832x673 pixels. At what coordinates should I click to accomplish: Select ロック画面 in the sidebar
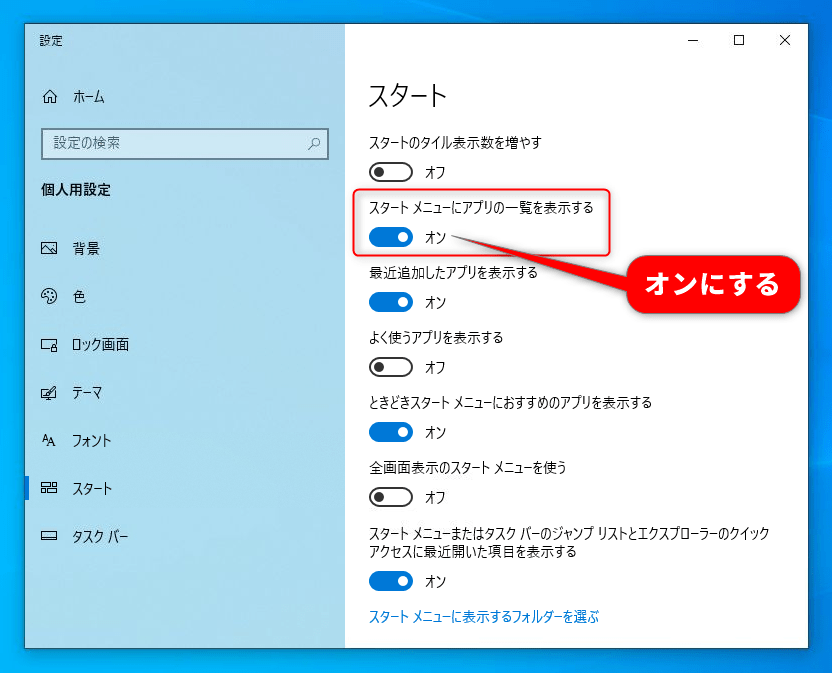(100, 345)
